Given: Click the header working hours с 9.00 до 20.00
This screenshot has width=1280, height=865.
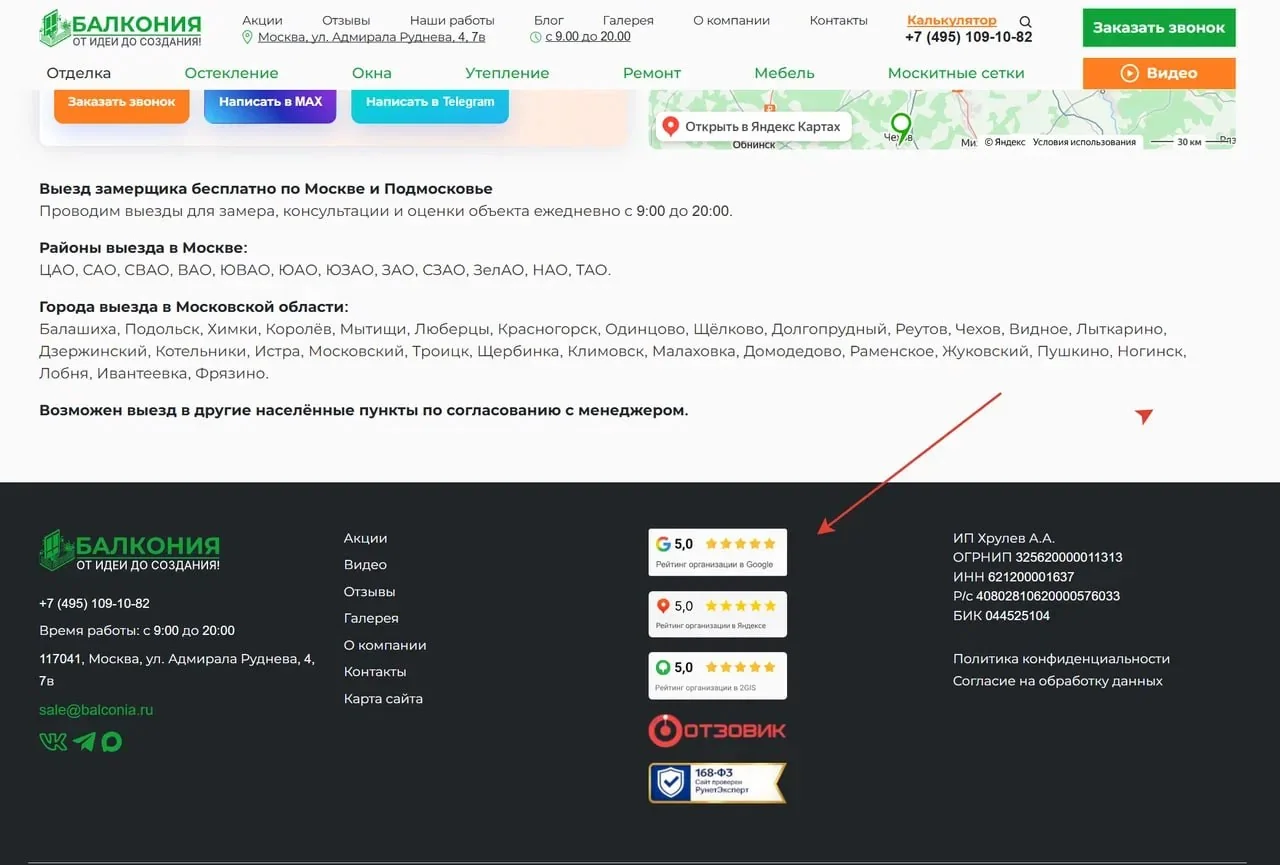Looking at the screenshot, I should point(587,37).
